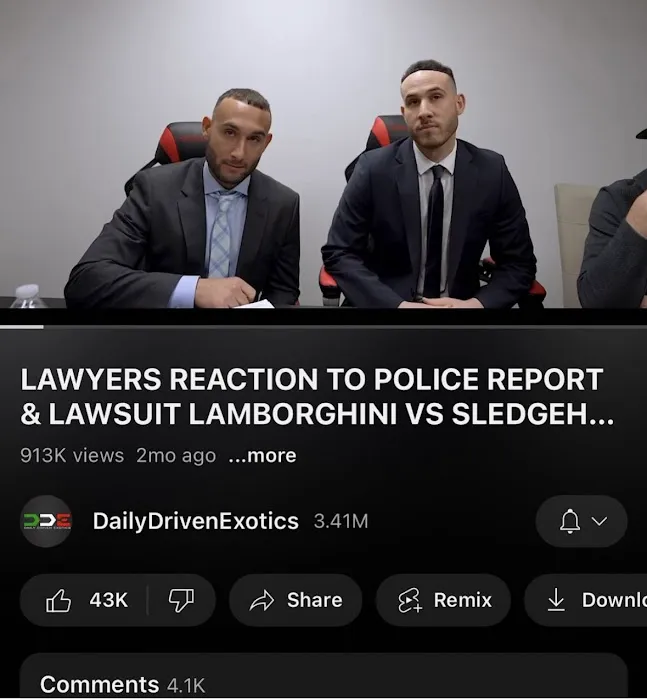647x700 pixels.
Task: Click the Share arrow icon
Action: tap(262, 600)
